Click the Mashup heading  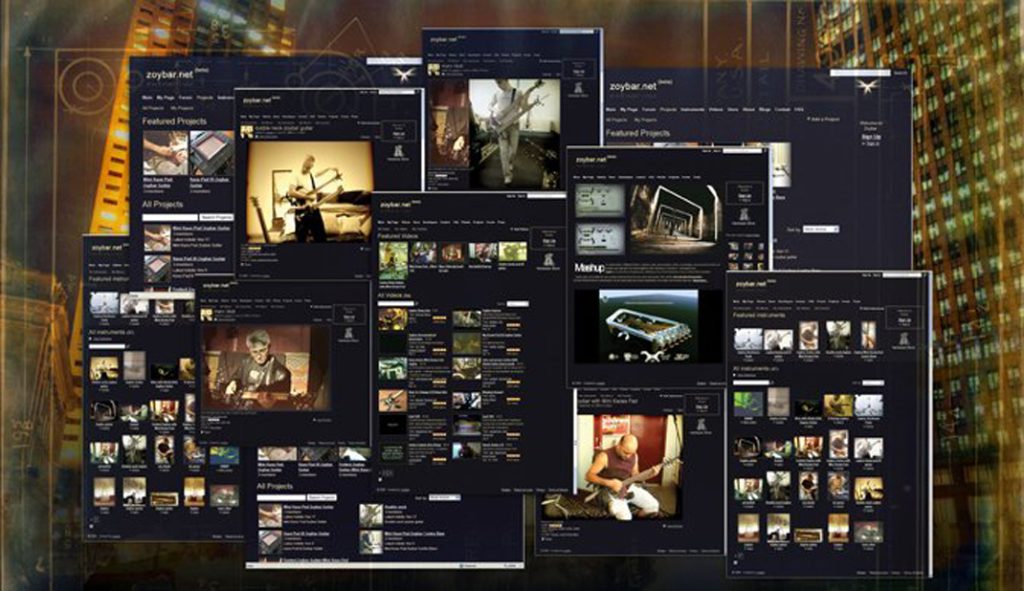click(x=589, y=269)
